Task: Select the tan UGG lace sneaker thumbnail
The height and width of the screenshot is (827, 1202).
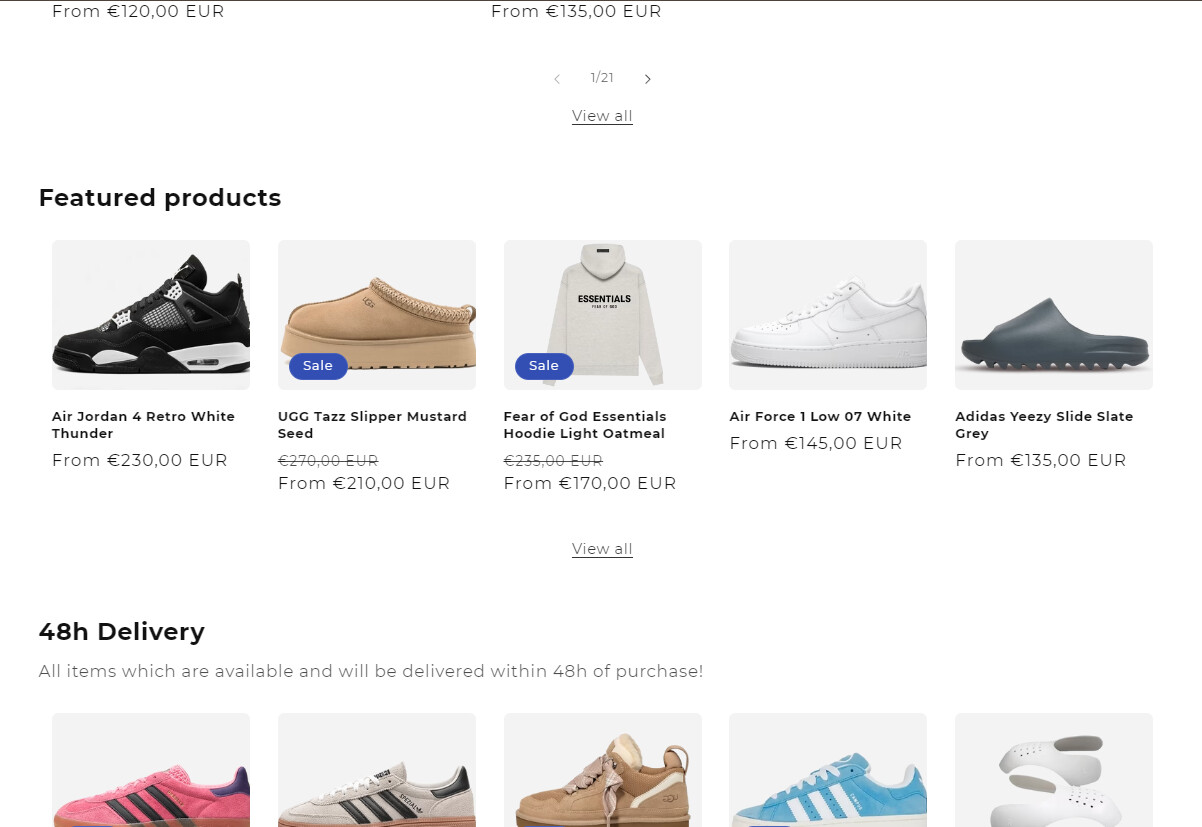Action: coord(603,770)
